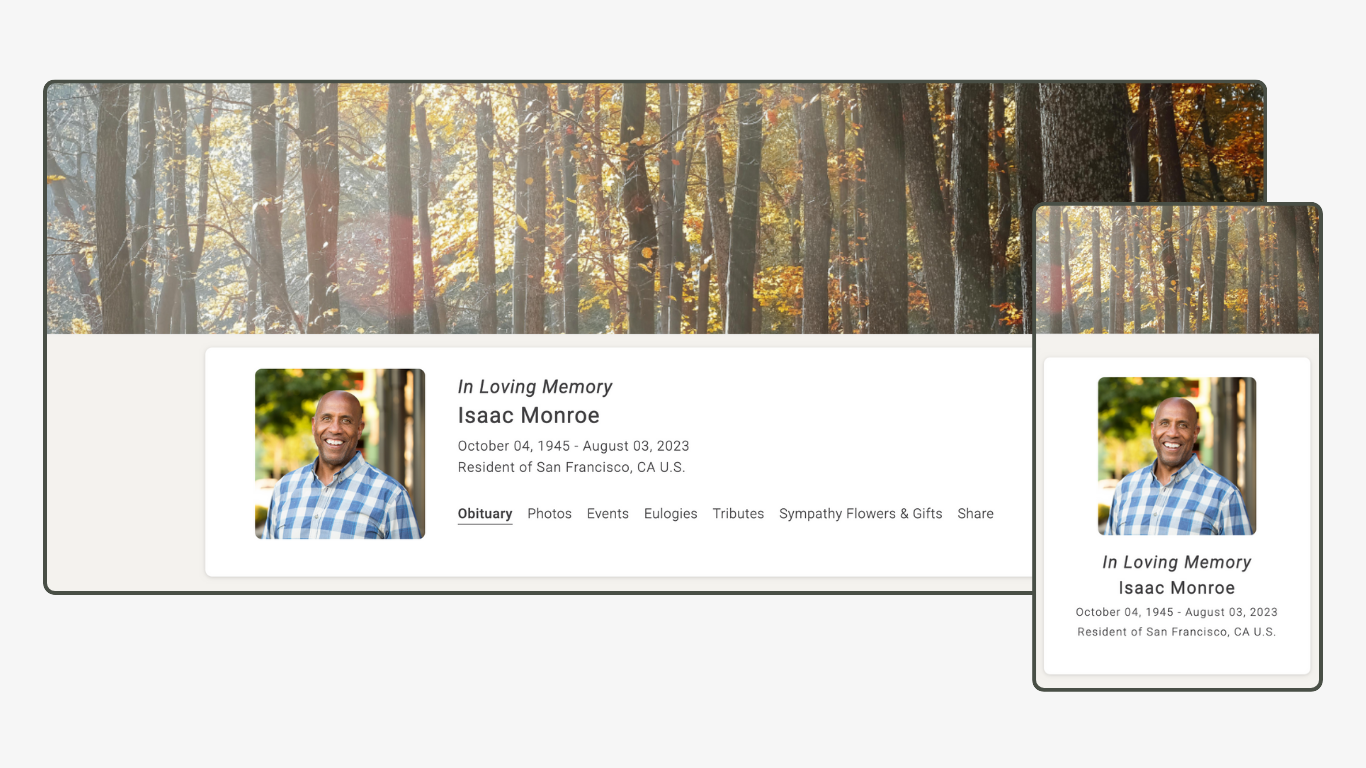Click the date line in mobile card
Viewport: 1366px width, 768px height.
1177,612
